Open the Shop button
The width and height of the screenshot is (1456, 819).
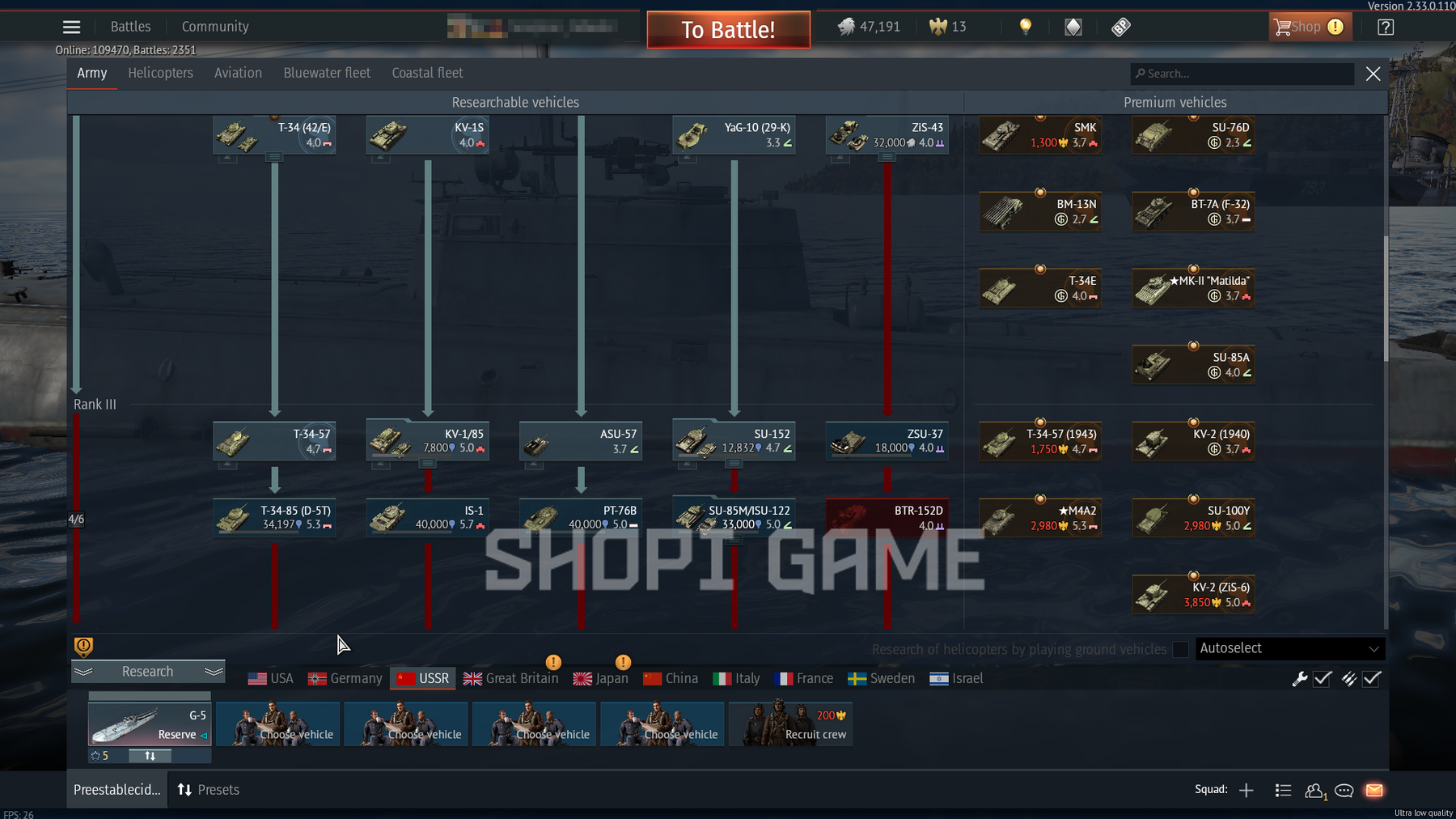[x=1310, y=27]
